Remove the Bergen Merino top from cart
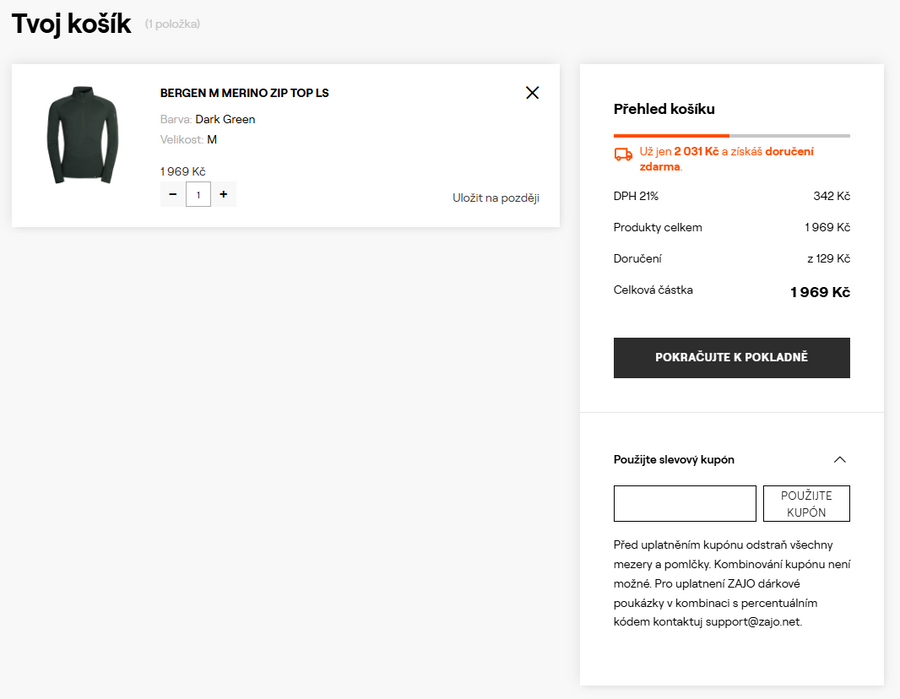 532,93
